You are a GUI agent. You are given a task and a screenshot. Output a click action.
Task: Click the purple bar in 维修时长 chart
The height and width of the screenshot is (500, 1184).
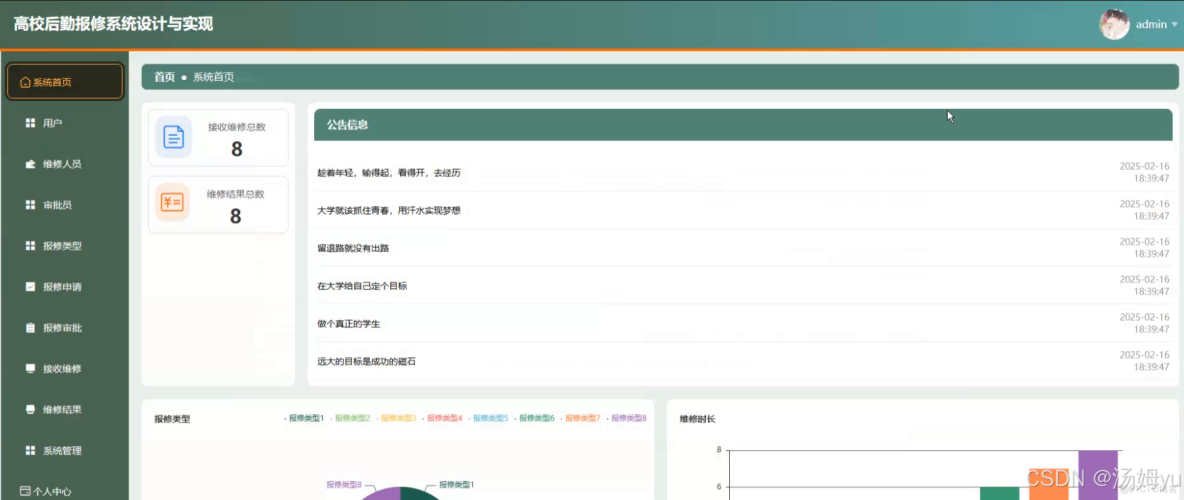(x=1098, y=474)
